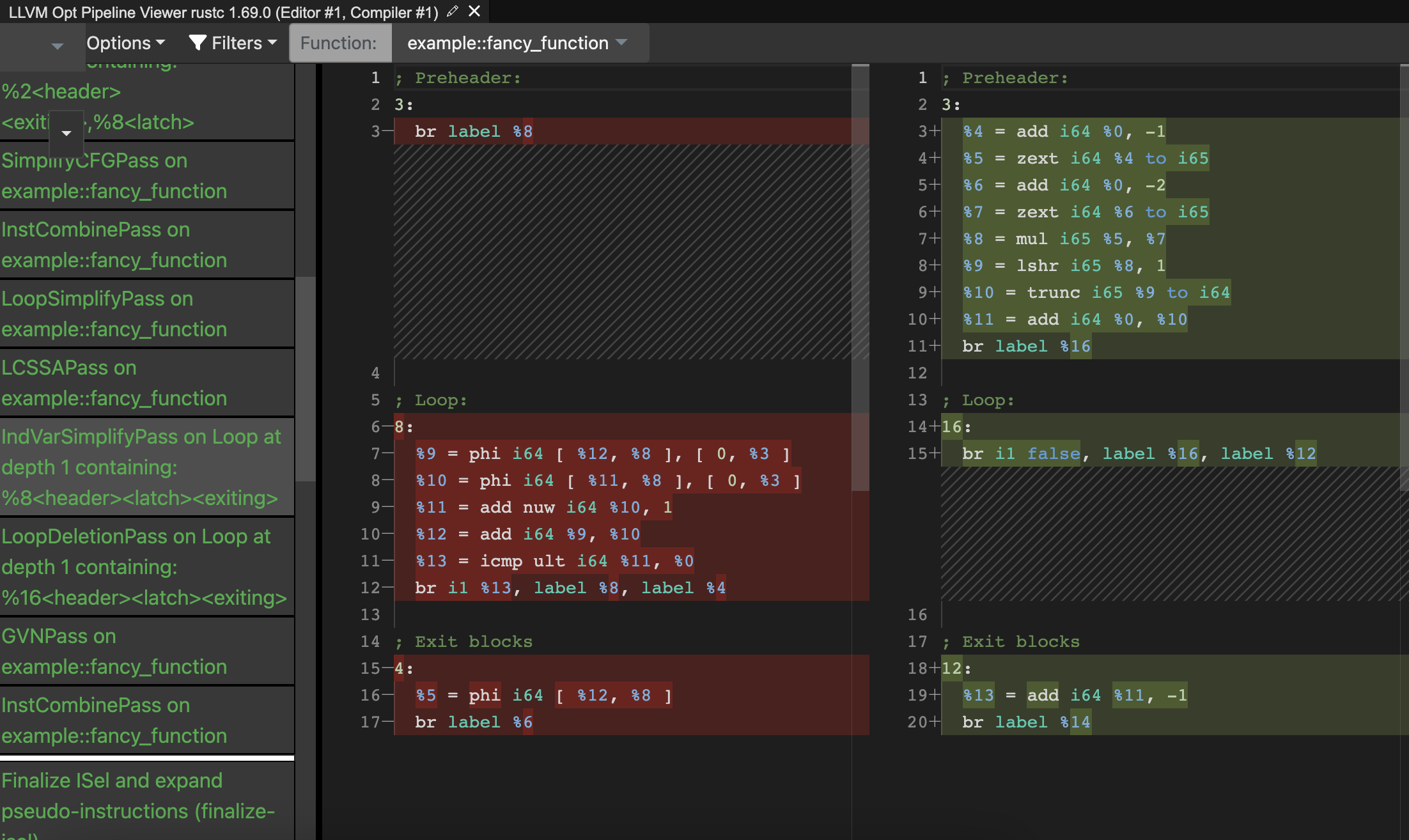Viewport: 1409px width, 840px height.
Task: Click '%9 = phi i64' line in left pane
Action: tap(603, 453)
